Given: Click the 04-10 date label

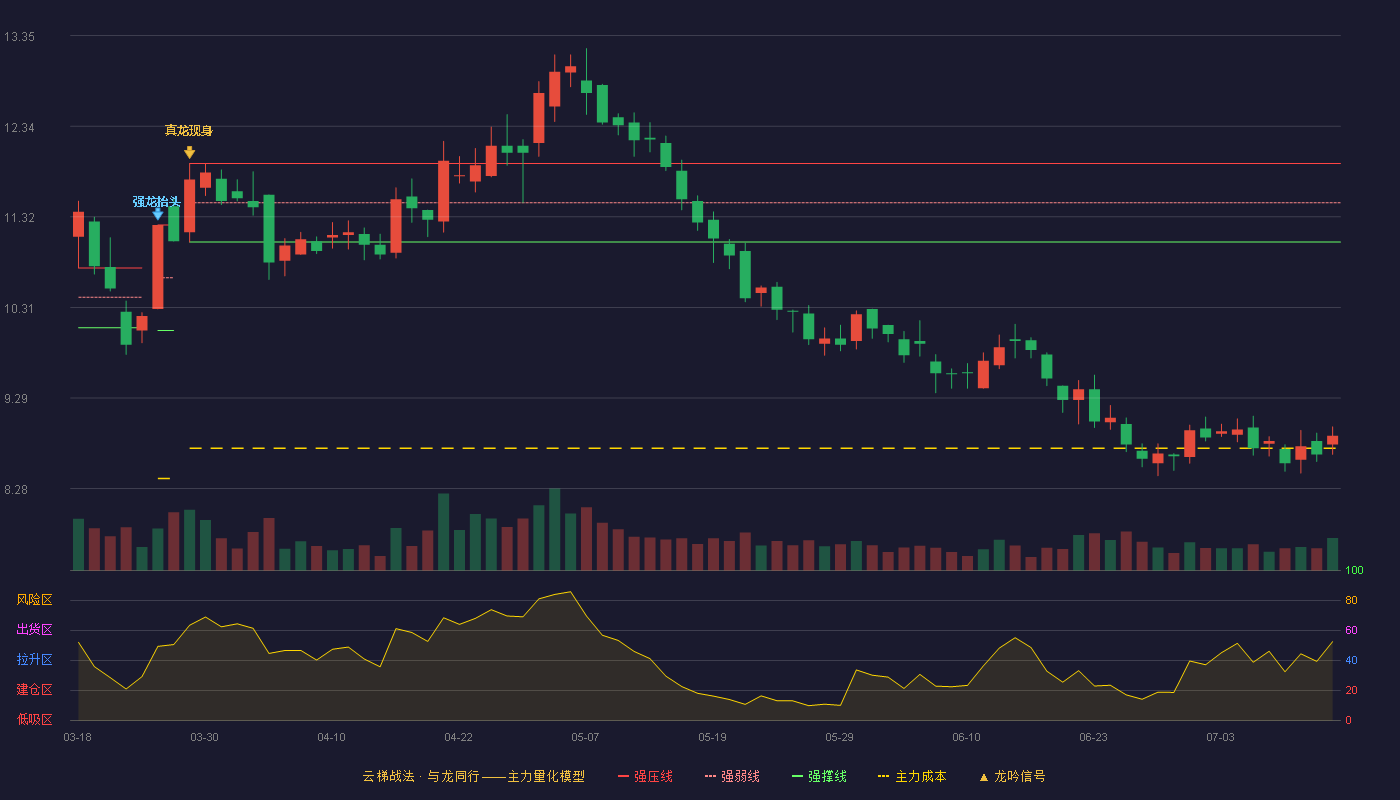Looking at the screenshot, I should [x=332, y=737].
